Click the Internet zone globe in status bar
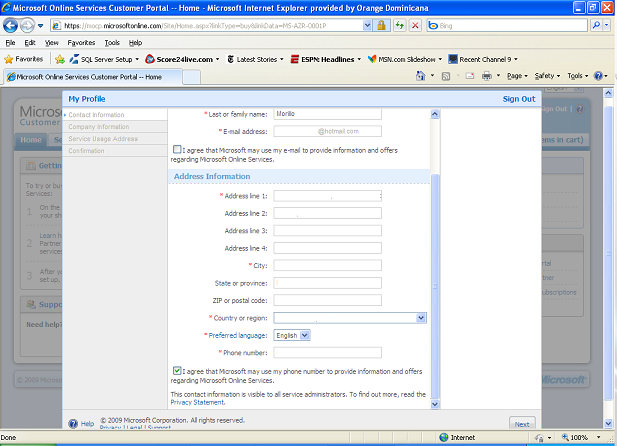 pyautogui.click(x=444, y=437)
